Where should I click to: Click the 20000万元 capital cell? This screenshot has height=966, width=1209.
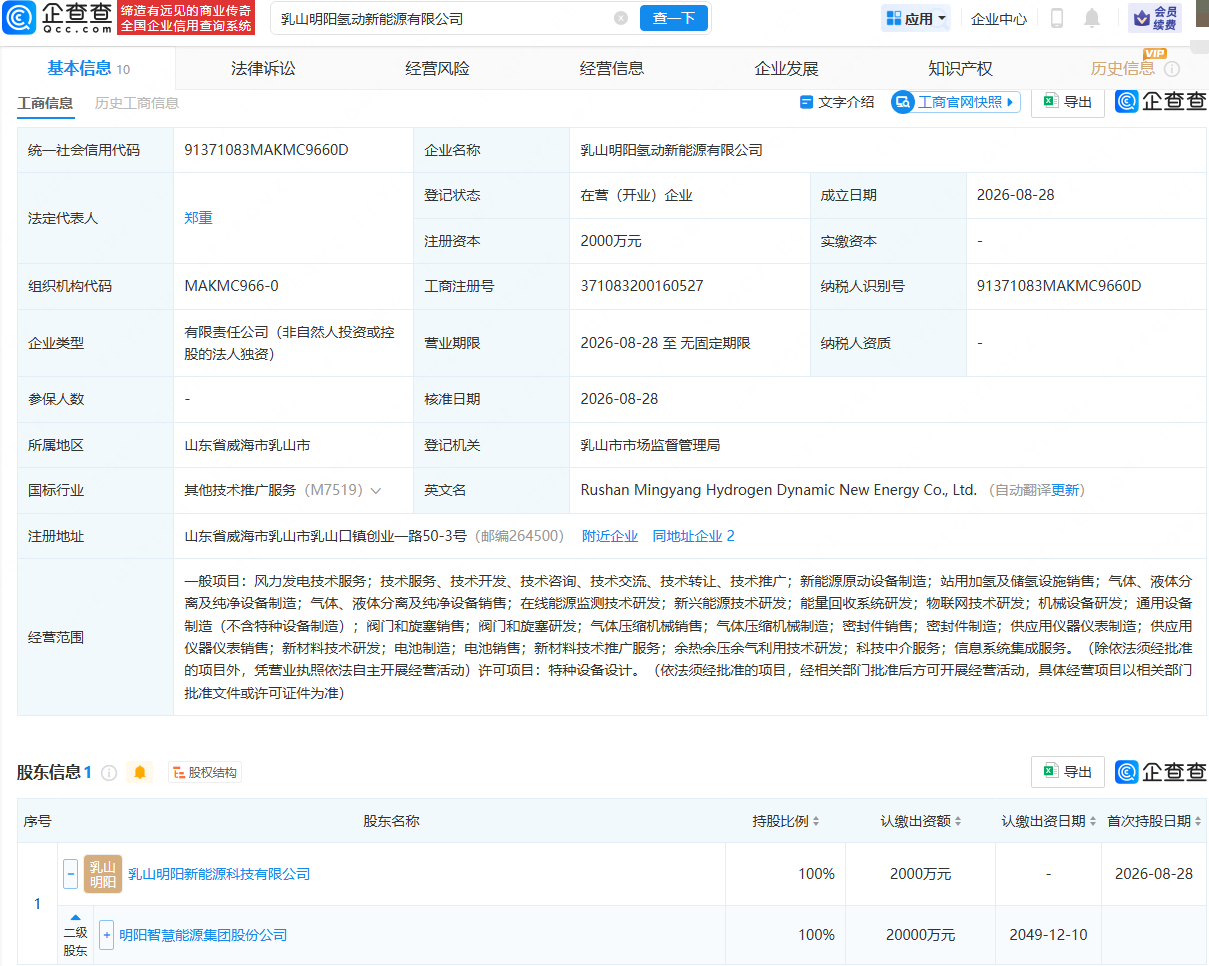pos(920,935)
